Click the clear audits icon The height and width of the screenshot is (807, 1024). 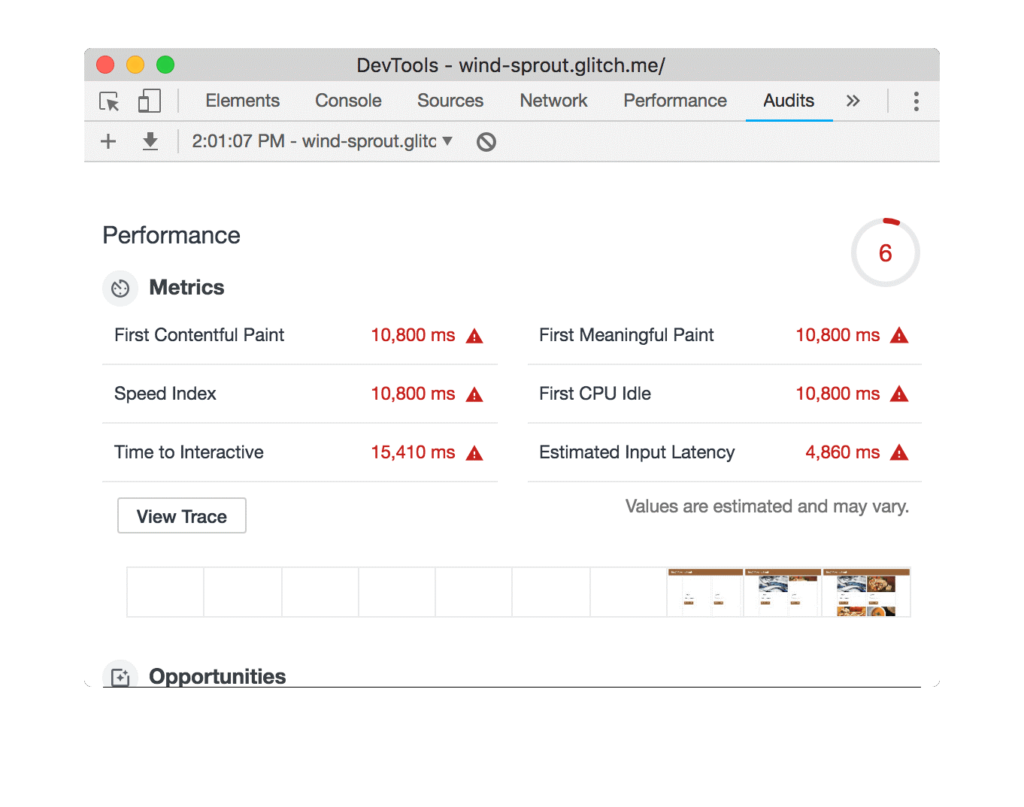click(486, 141)
